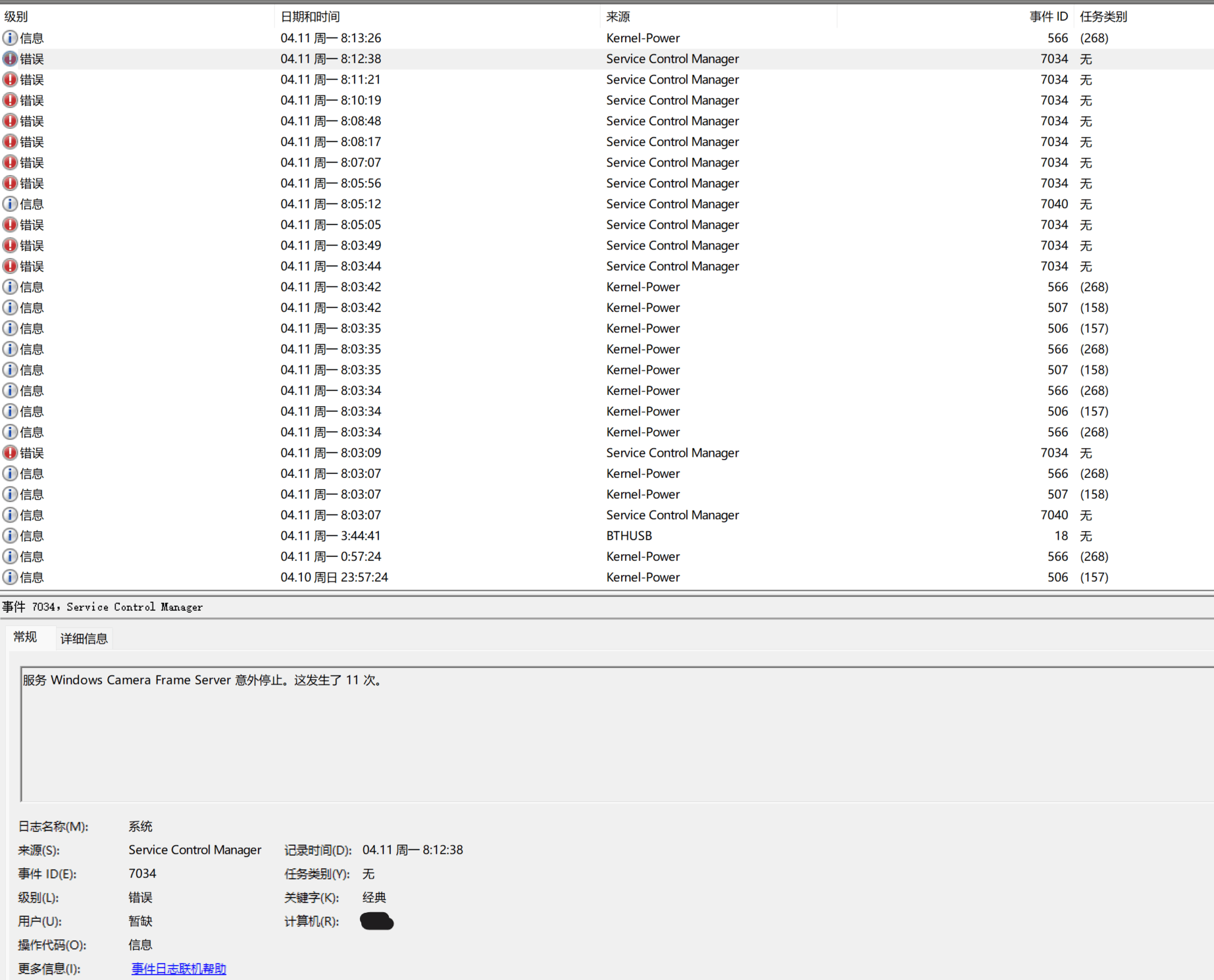This screenshot has height=980, width=1214.
Task: Click the info icon on the Kernel-Power 8:13:26 event
Action: (11, 38)
